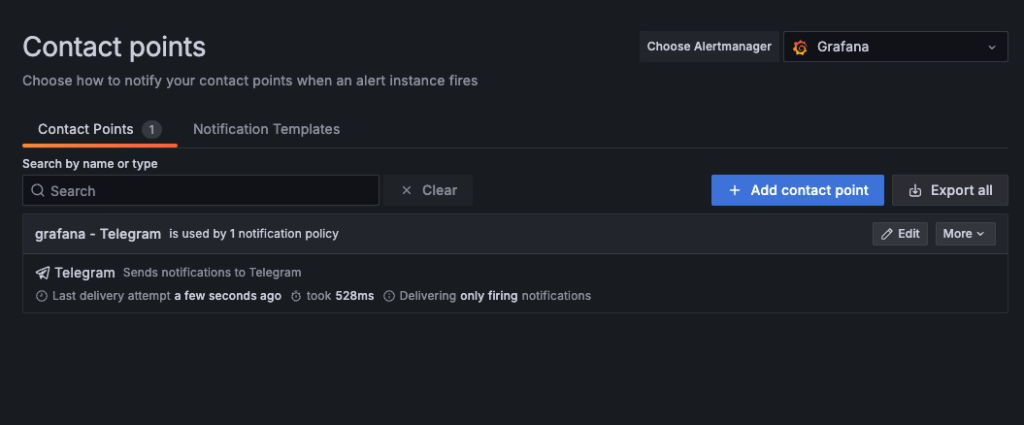Click the pencil icon on Edit button
1024x425 pixels.
pyautogui.click(x=887, y=234)
